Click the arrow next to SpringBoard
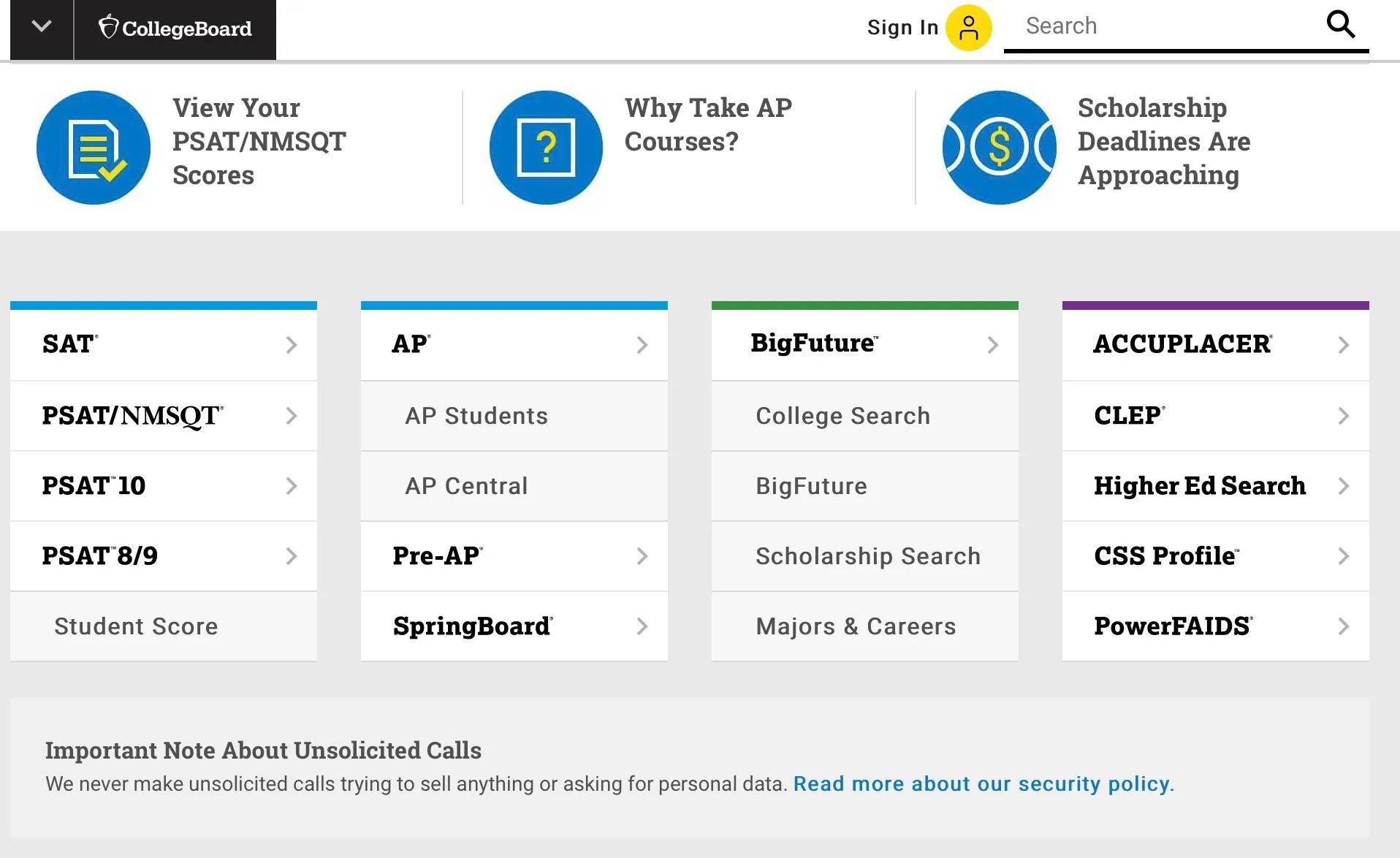Image resolution: width=1400 pixels, height=858 pixels. (x=642, y=626)
